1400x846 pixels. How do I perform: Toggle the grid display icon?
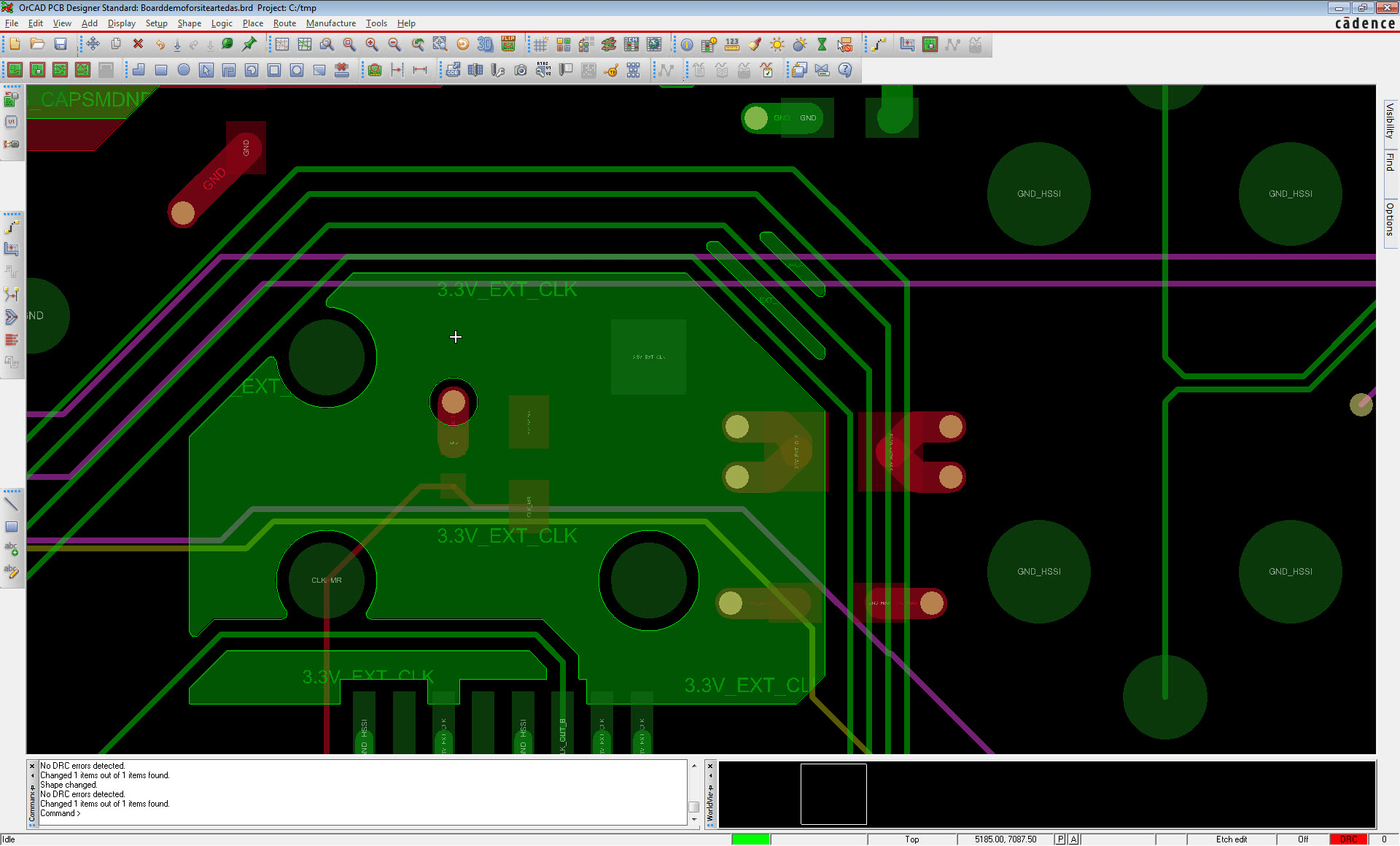[x=541, y=45]
